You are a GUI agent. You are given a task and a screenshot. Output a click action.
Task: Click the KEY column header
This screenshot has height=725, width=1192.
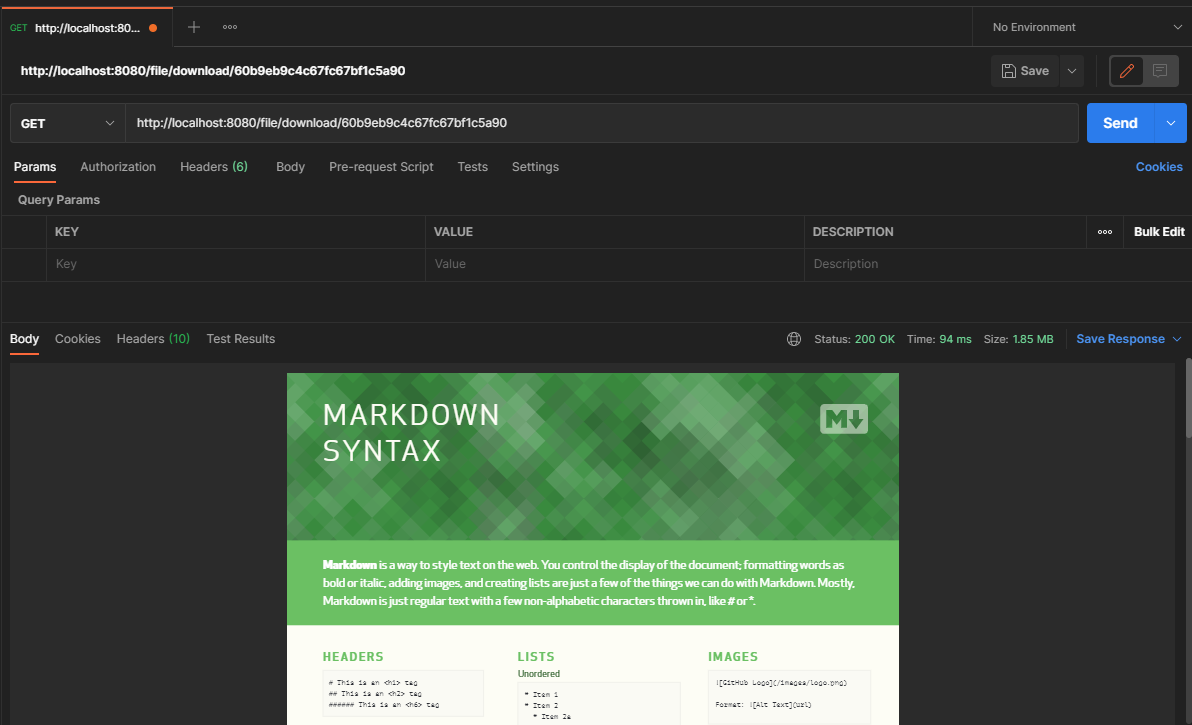point(67,232)
